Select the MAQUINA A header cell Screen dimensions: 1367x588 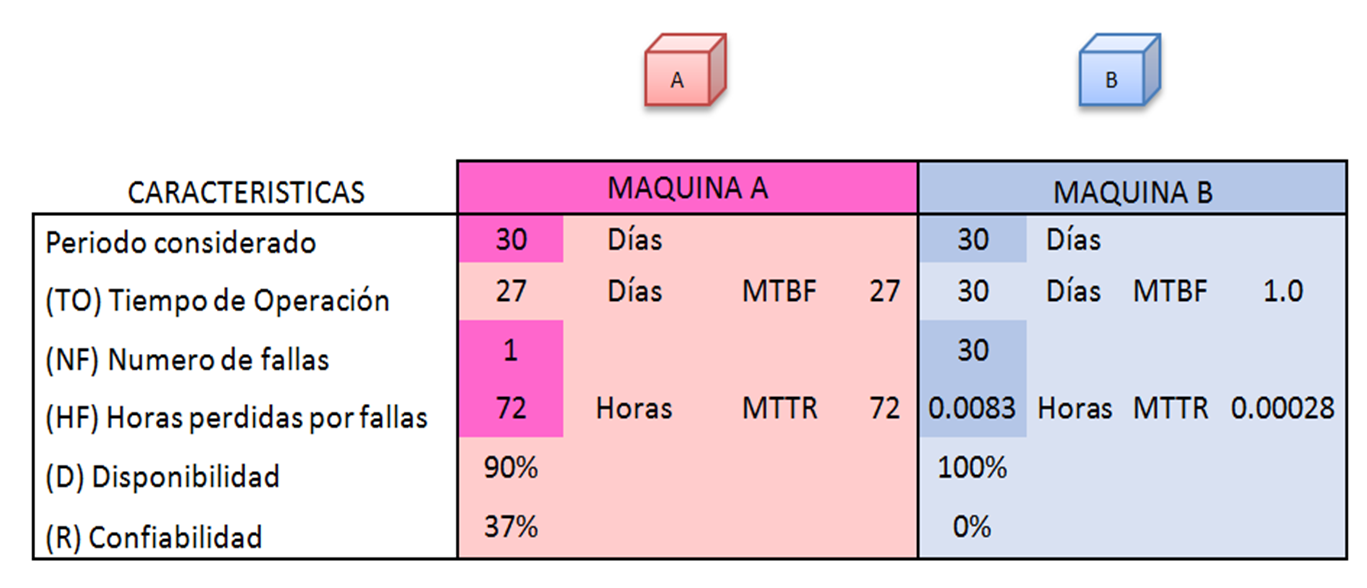(687, 188)
